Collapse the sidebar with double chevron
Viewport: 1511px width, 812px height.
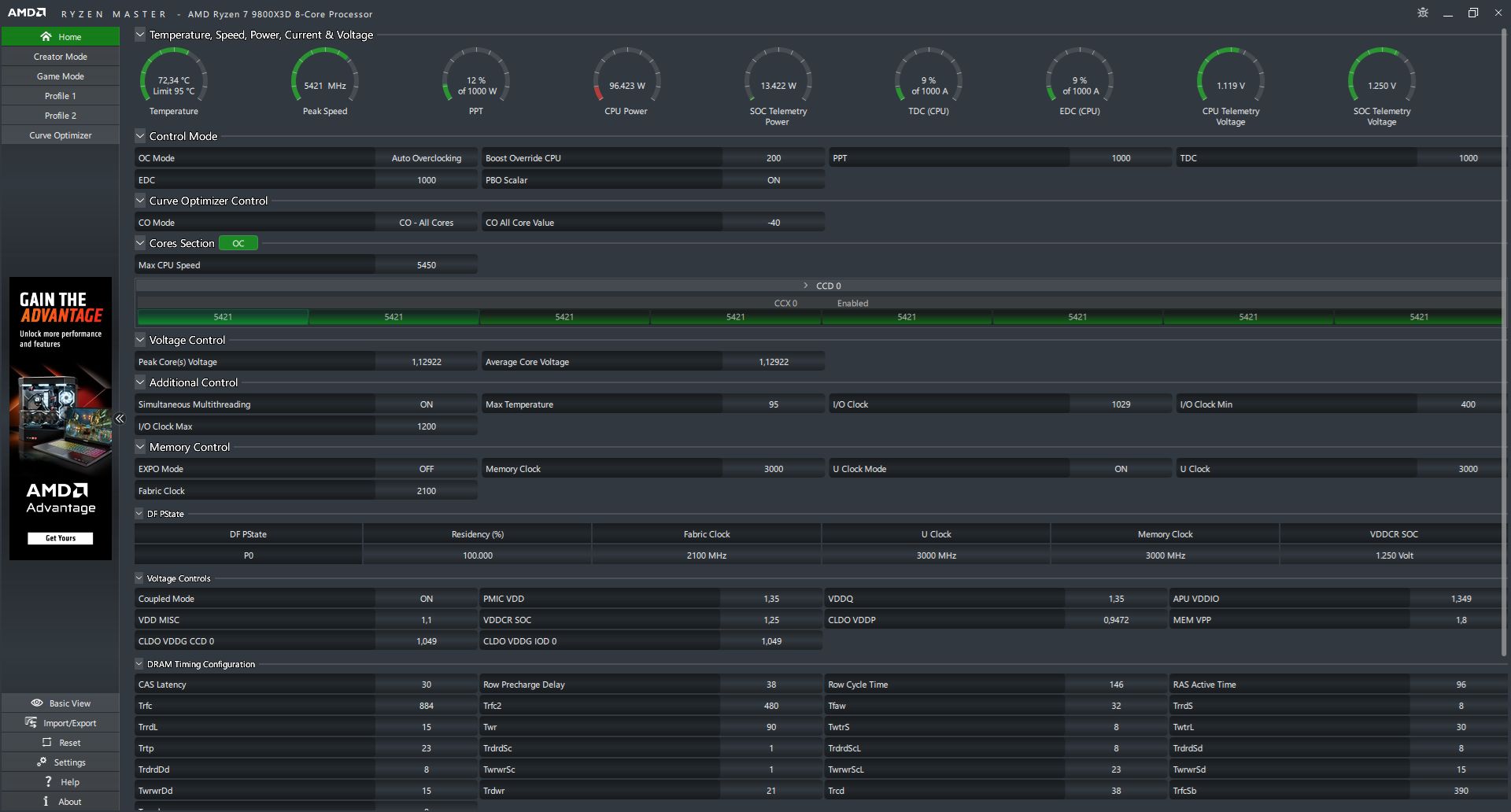point(120,419)
